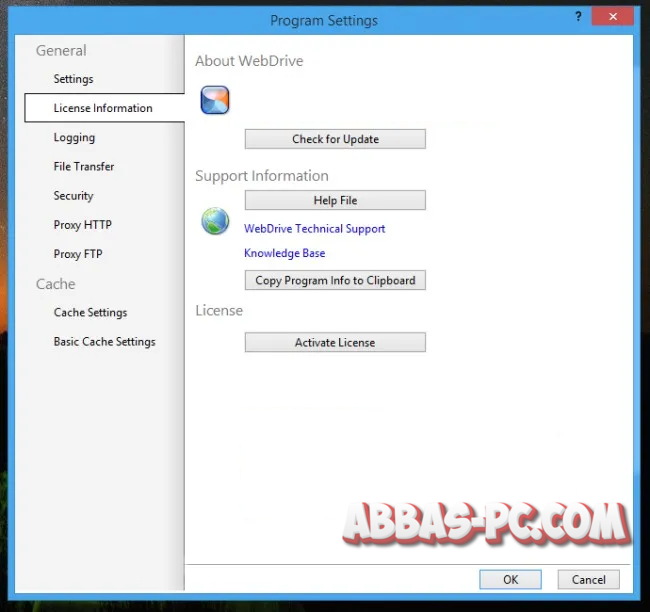
Task: Click the Support Information heading
Action: [x=262, y=176]
